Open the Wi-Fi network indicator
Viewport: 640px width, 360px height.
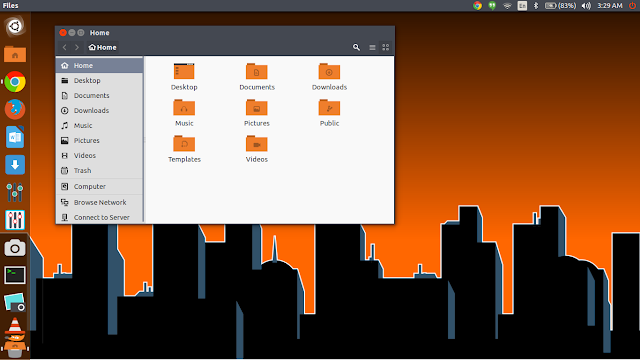[x=507, y=6]
